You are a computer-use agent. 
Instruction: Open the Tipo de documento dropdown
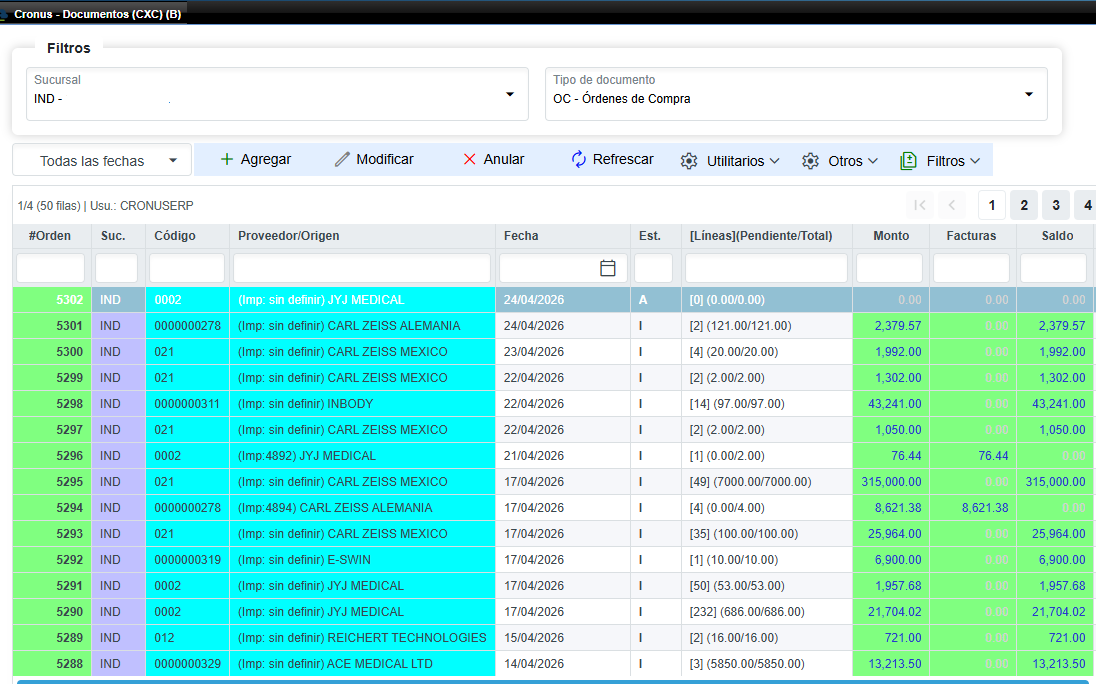point(1029,94)
